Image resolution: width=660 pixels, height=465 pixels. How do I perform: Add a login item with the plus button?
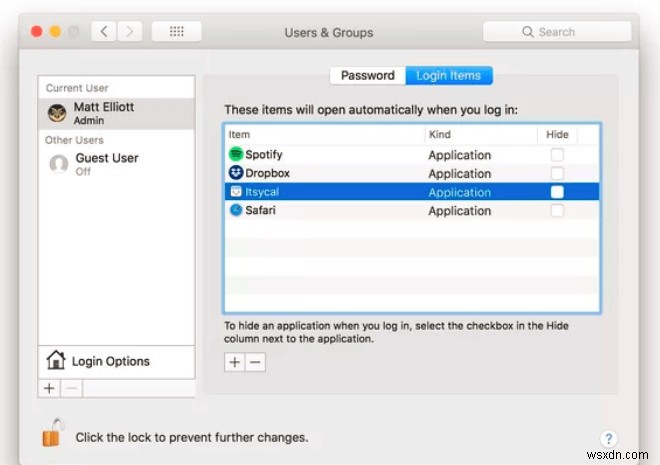pos(234,362)
